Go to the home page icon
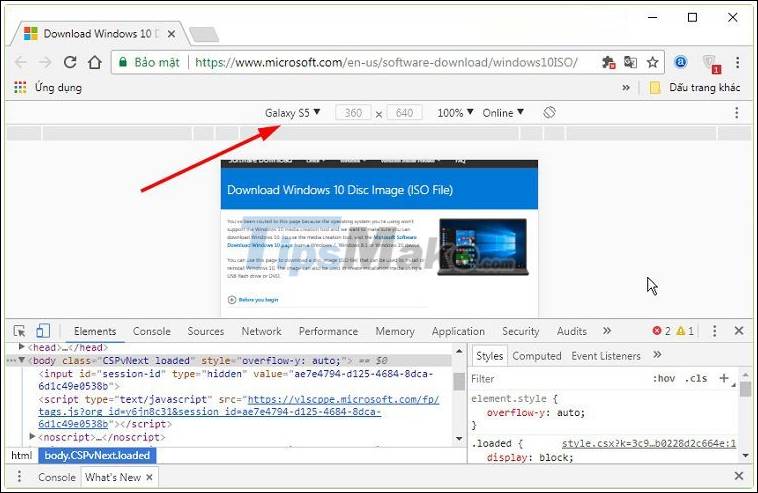This screenshot has height=493, width=758. click(95, 62)
